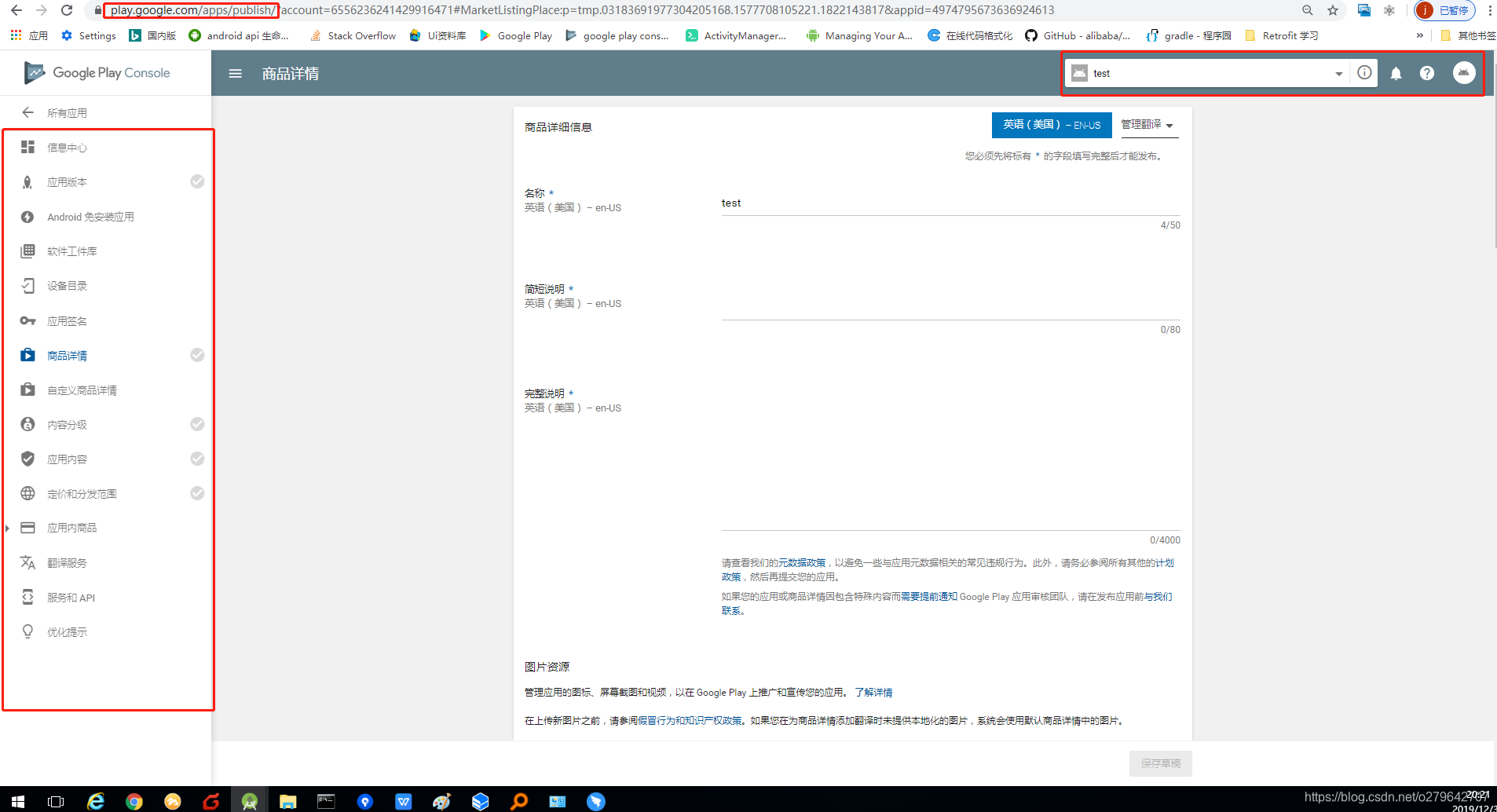The image size is (1497, 812).
Task: Open the hamburger menu icon
Action: click(x=235, y=73)
